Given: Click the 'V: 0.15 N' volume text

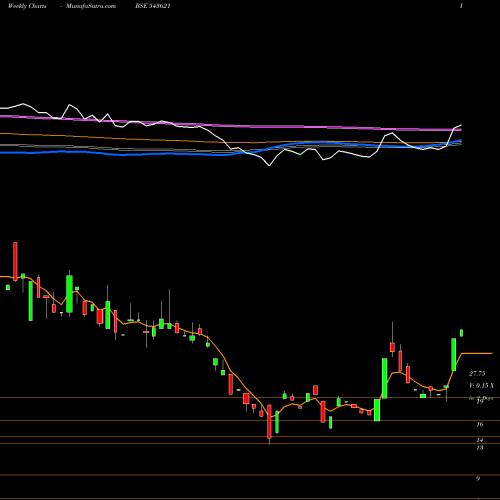Looking at the screenshot, I should click(481, 386).
